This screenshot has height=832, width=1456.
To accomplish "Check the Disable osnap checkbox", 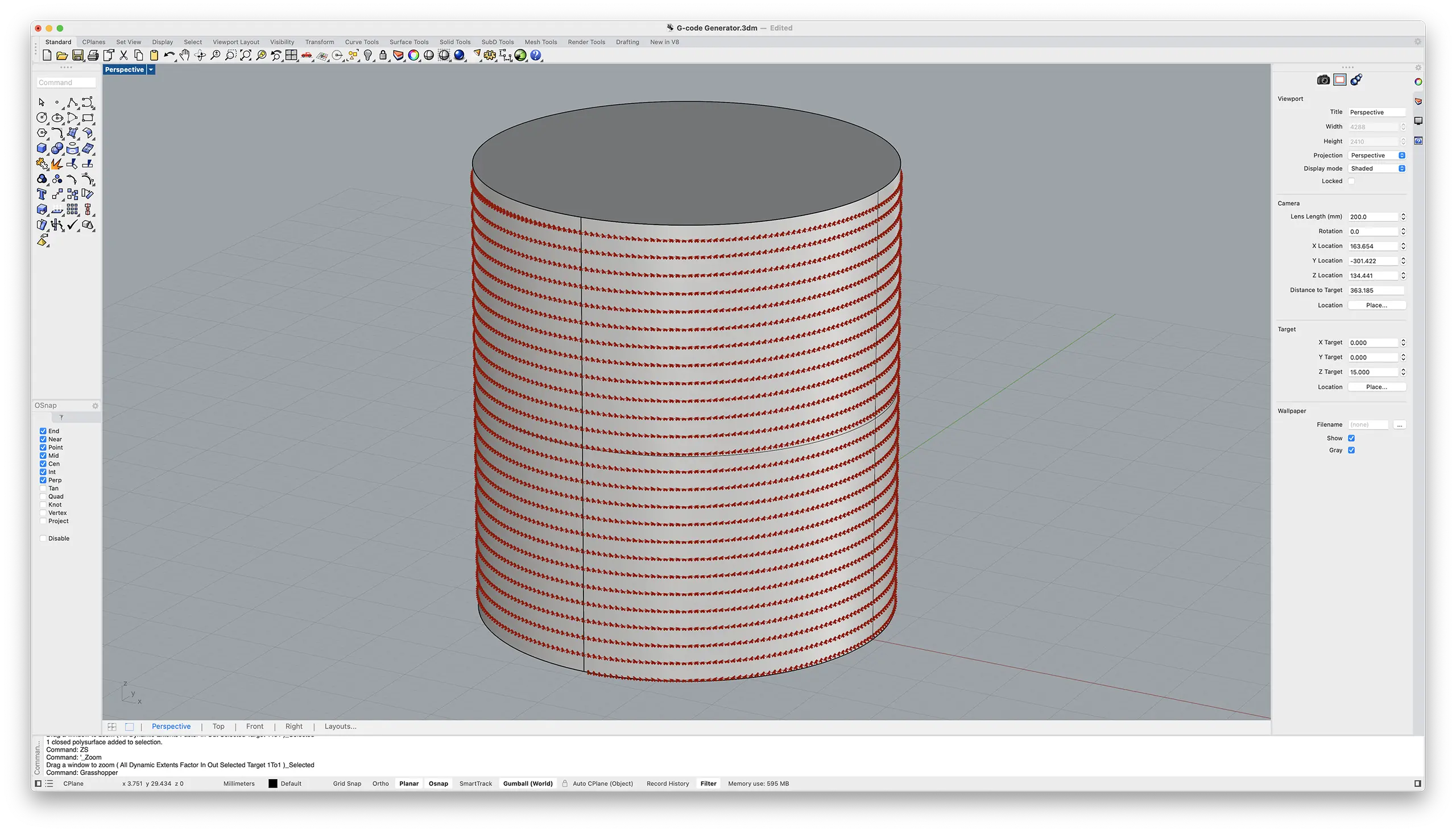I will [x=43, y=539].
